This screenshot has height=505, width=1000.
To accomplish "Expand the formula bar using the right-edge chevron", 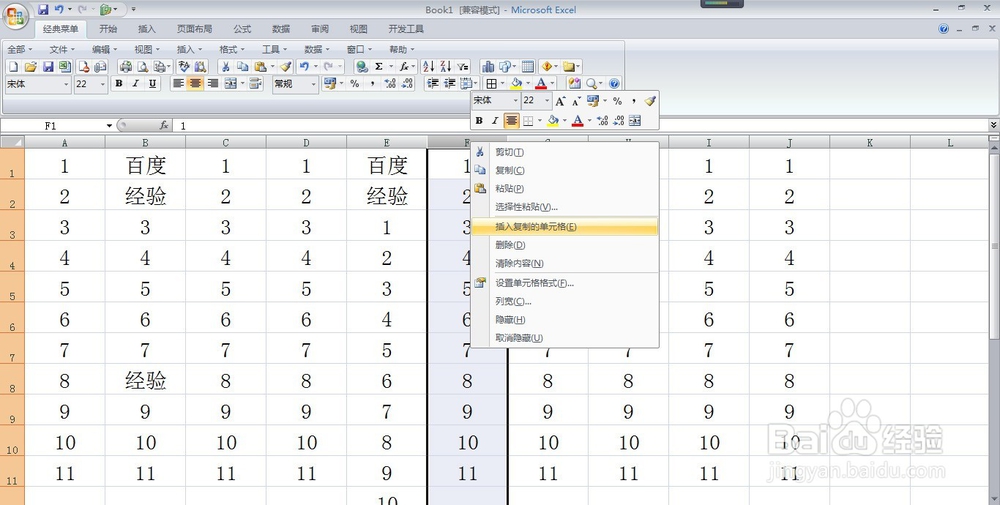I will click(994, 125).
